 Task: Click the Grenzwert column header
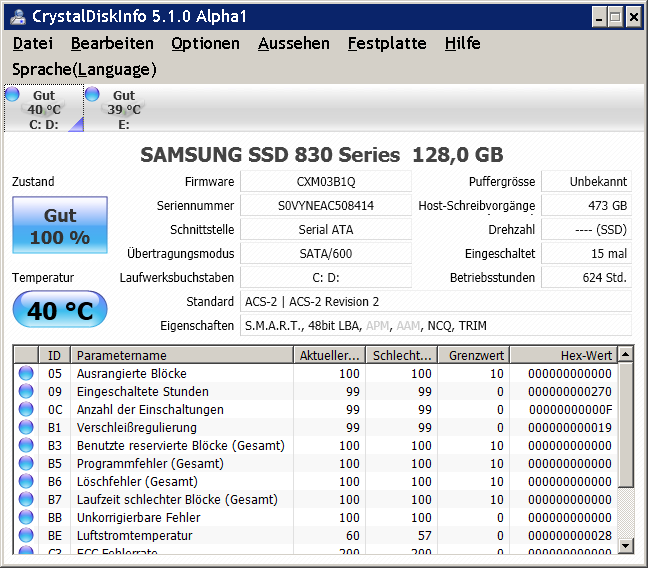[474, 355]
